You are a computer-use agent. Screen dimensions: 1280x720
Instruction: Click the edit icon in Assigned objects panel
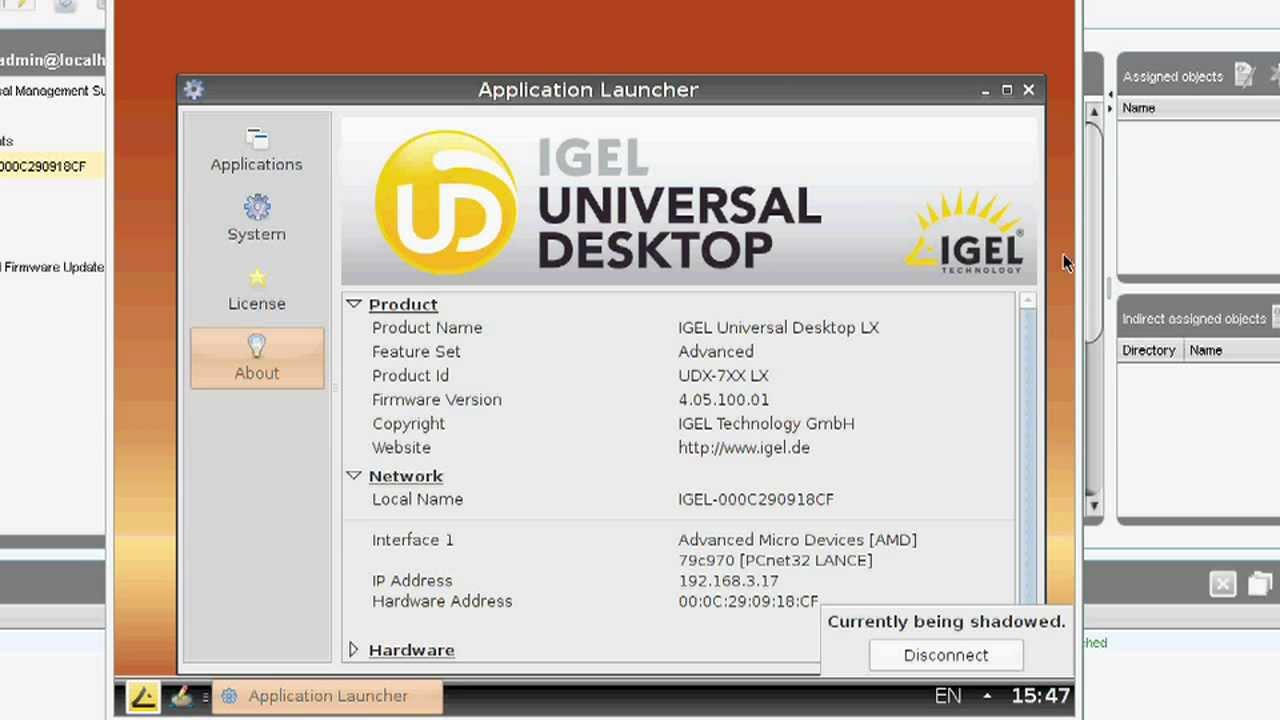pyautogui.click(x=1244, y=75)
